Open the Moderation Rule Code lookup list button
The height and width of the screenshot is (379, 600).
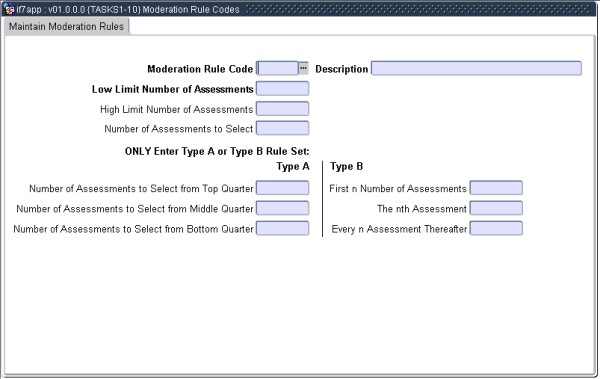click(303, 69)
